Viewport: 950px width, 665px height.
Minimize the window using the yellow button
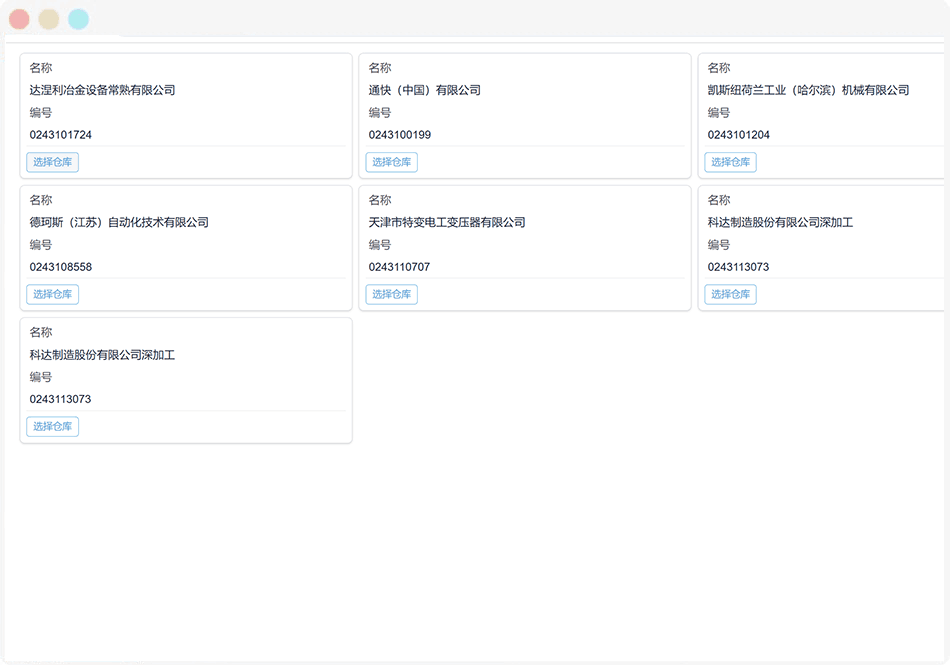click(49, 19)
